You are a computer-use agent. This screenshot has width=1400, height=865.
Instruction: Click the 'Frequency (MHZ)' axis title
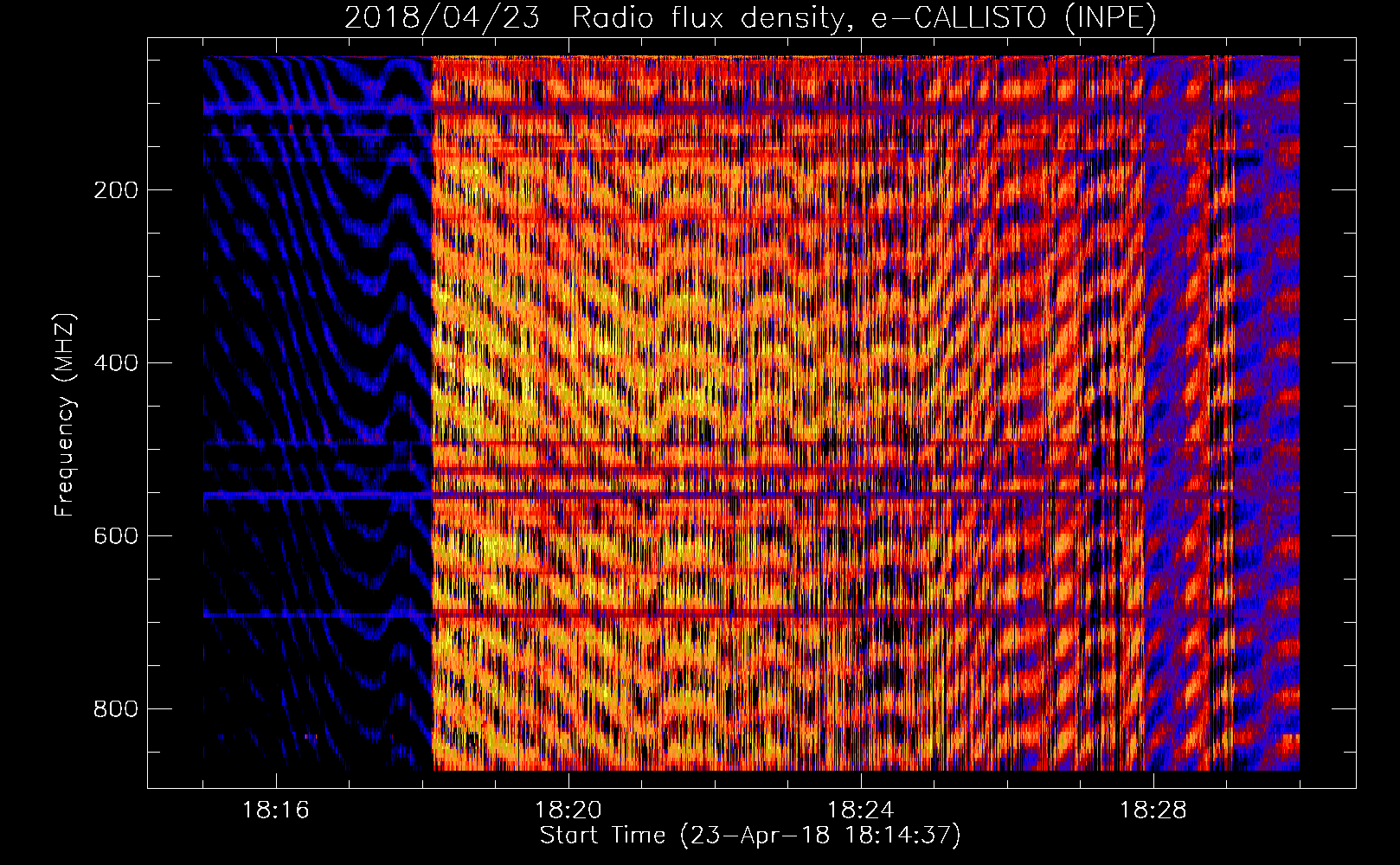click(x=65, y=415)
